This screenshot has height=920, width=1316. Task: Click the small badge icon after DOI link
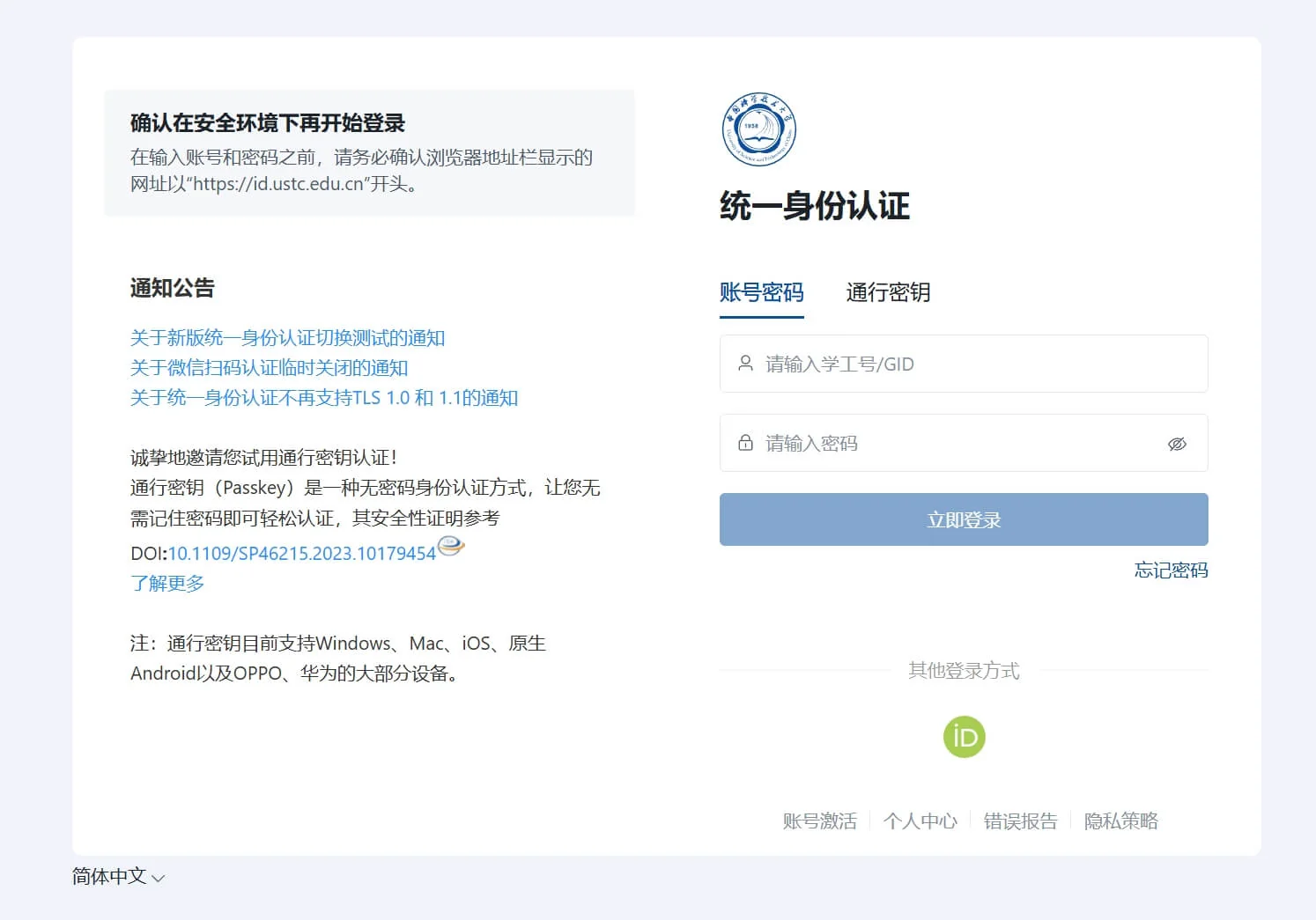[451, 547]
